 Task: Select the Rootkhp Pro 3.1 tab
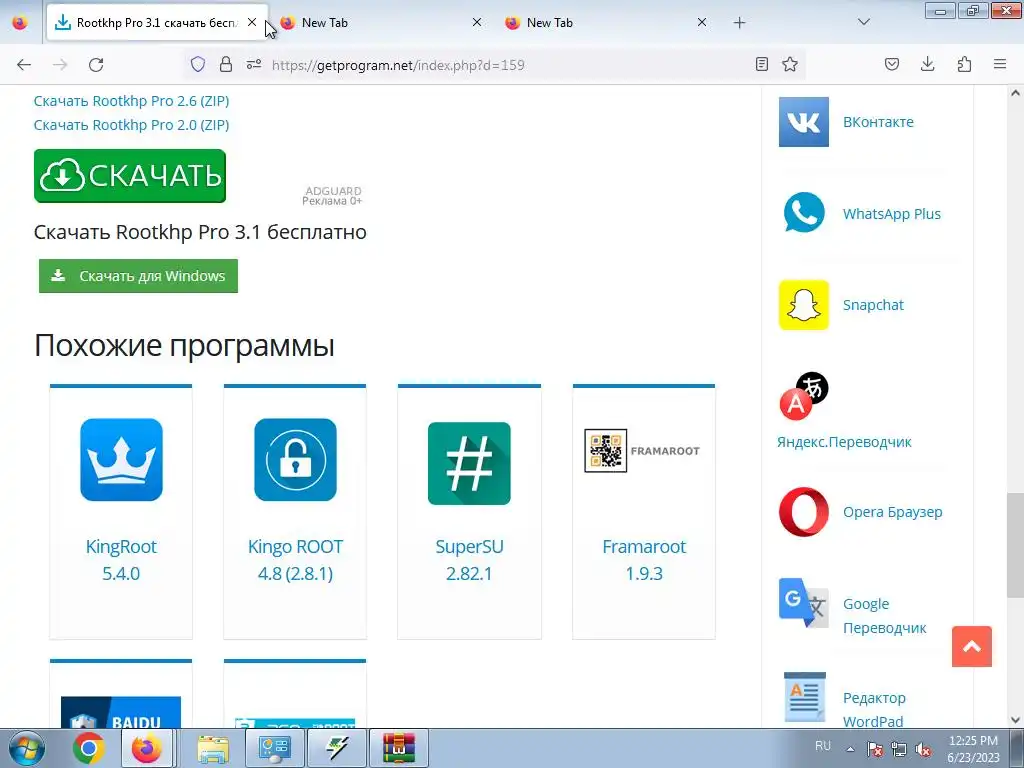pos(157,23)
